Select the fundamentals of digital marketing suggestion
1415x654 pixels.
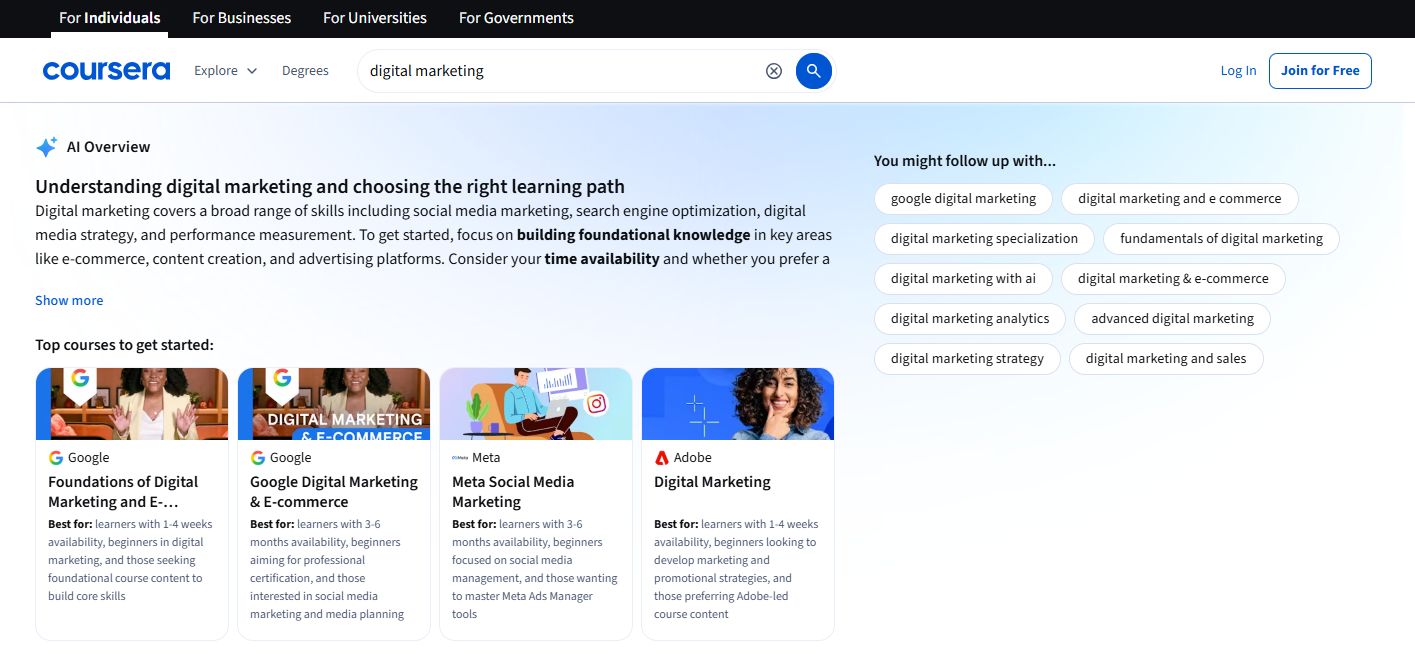tap(1221, 239)
